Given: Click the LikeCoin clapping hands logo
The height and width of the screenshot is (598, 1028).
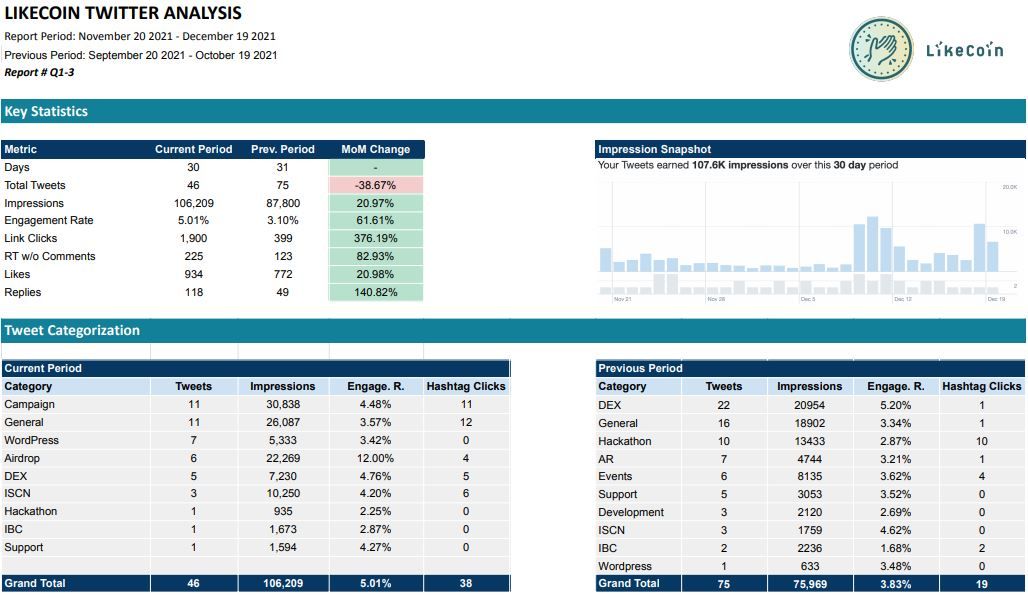Looking at the screenshot, I should (880, 49).
